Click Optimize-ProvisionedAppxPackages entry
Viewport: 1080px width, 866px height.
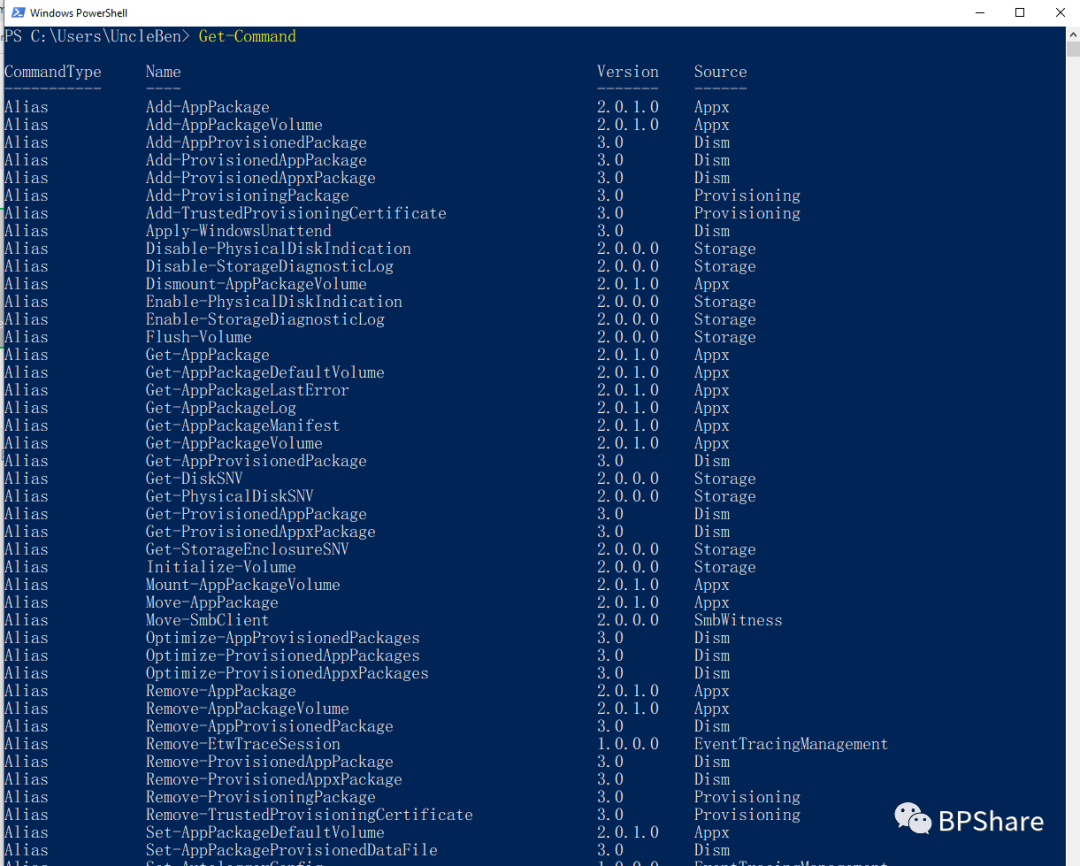(x=287, y=673)
